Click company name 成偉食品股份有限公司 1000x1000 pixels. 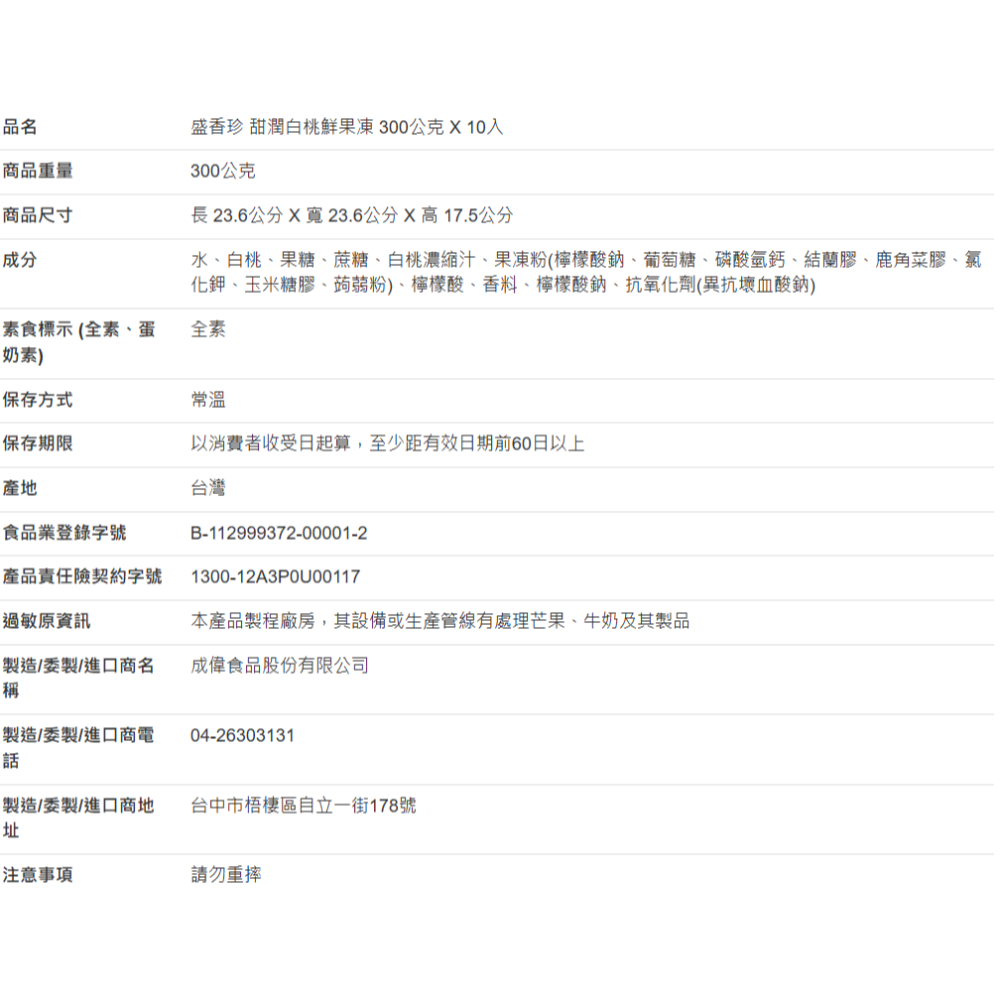[279, 666]
